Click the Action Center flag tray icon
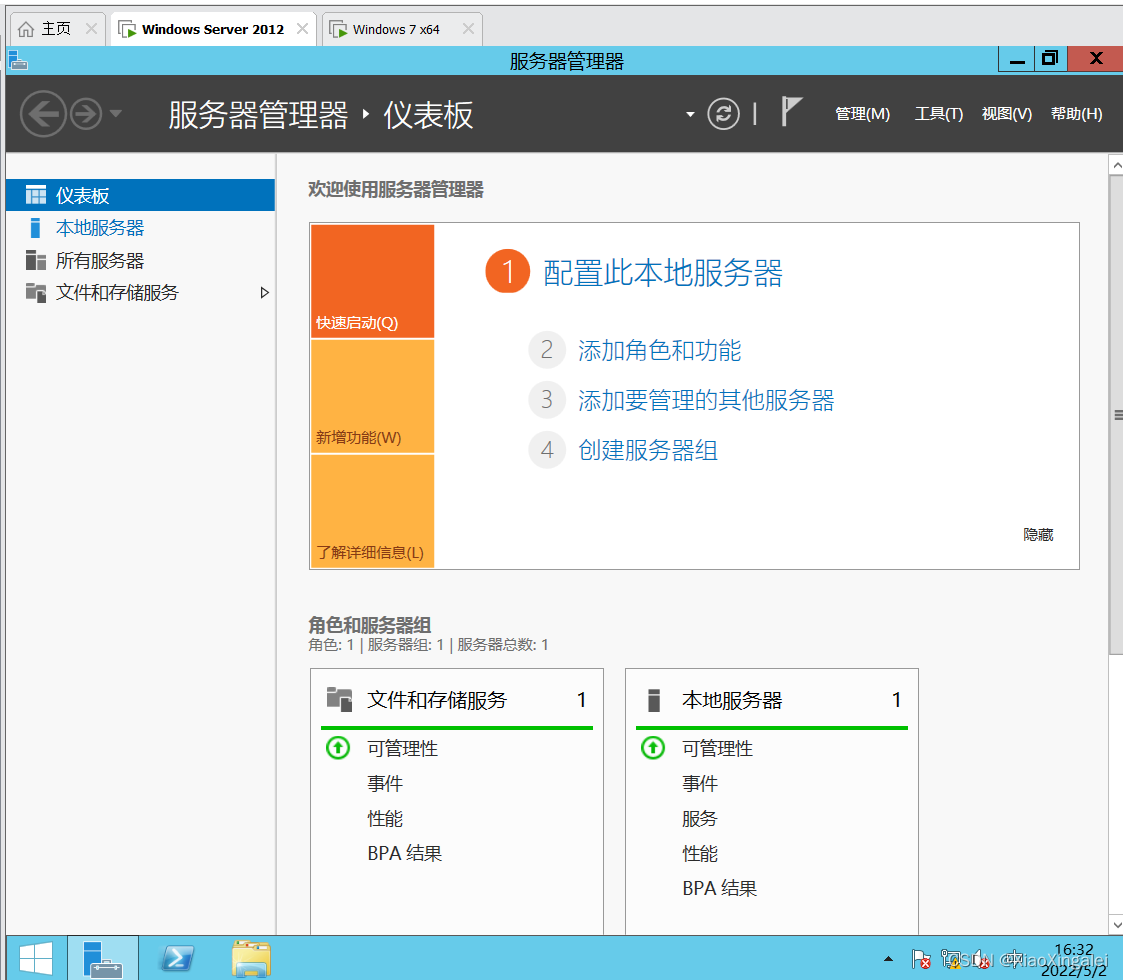 921,959
